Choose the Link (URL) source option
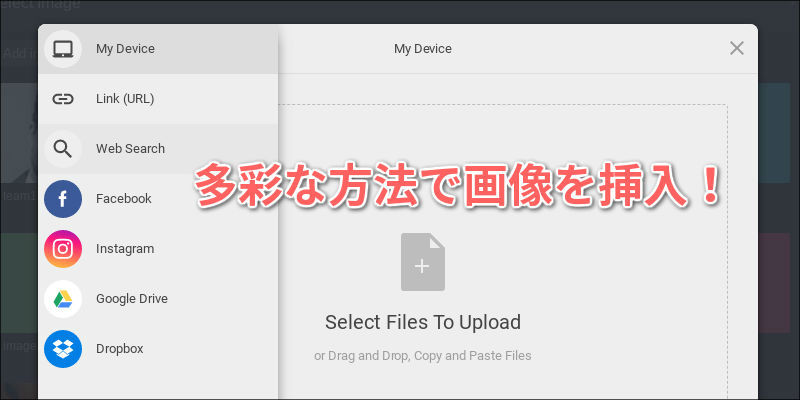 158,99
